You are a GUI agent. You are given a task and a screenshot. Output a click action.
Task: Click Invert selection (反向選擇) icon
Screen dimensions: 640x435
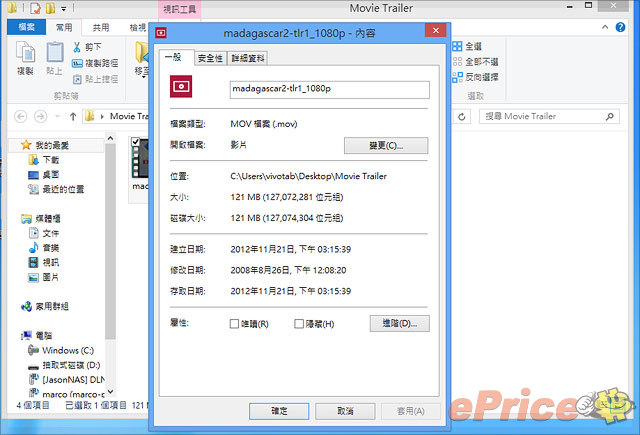[459, 77]
